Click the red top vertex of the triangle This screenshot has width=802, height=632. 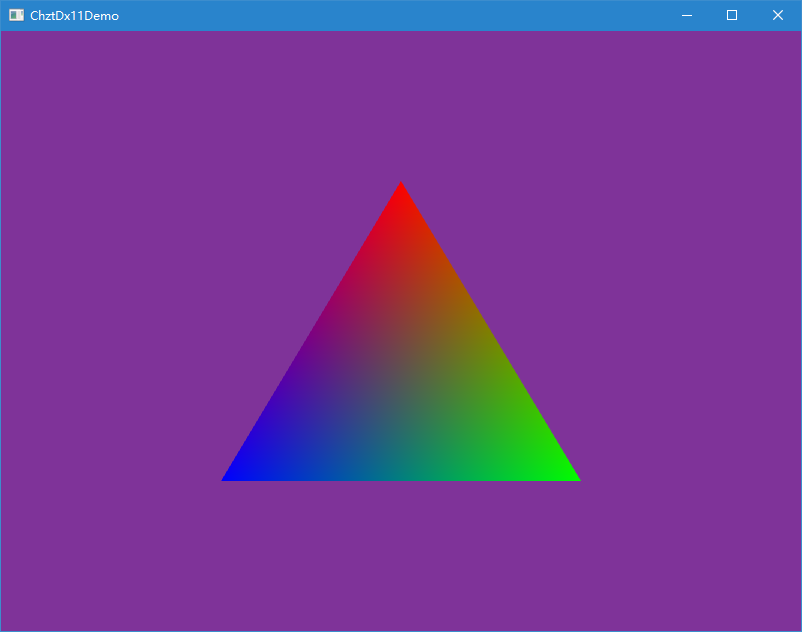(x=401, y=190)
